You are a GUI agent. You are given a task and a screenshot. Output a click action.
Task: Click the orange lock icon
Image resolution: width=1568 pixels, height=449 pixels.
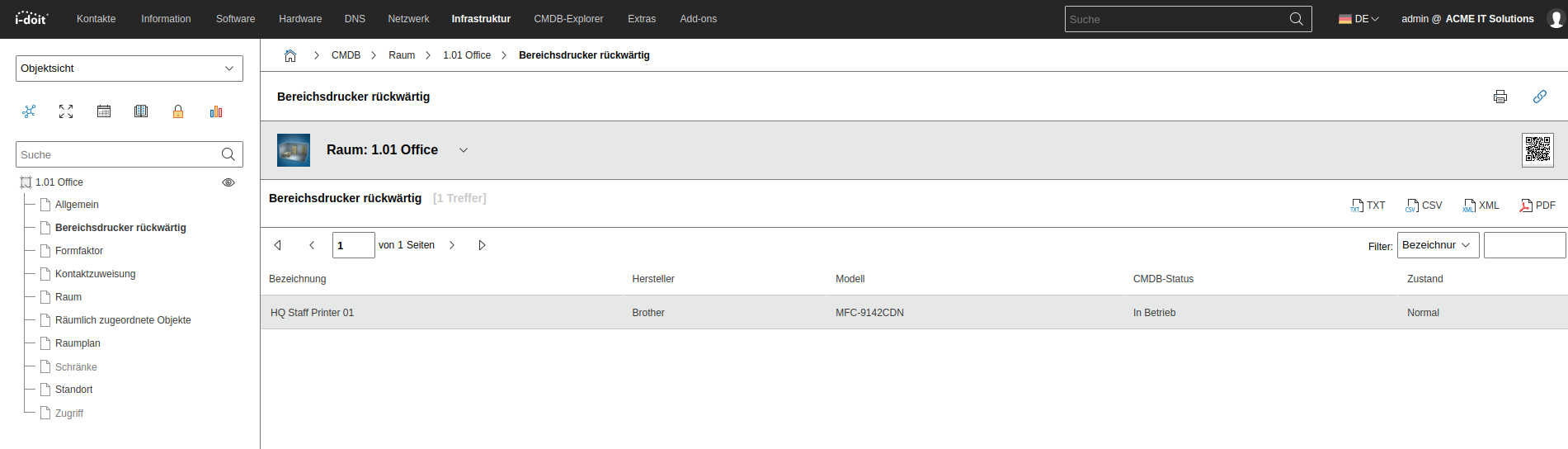[x=178, y=111]
